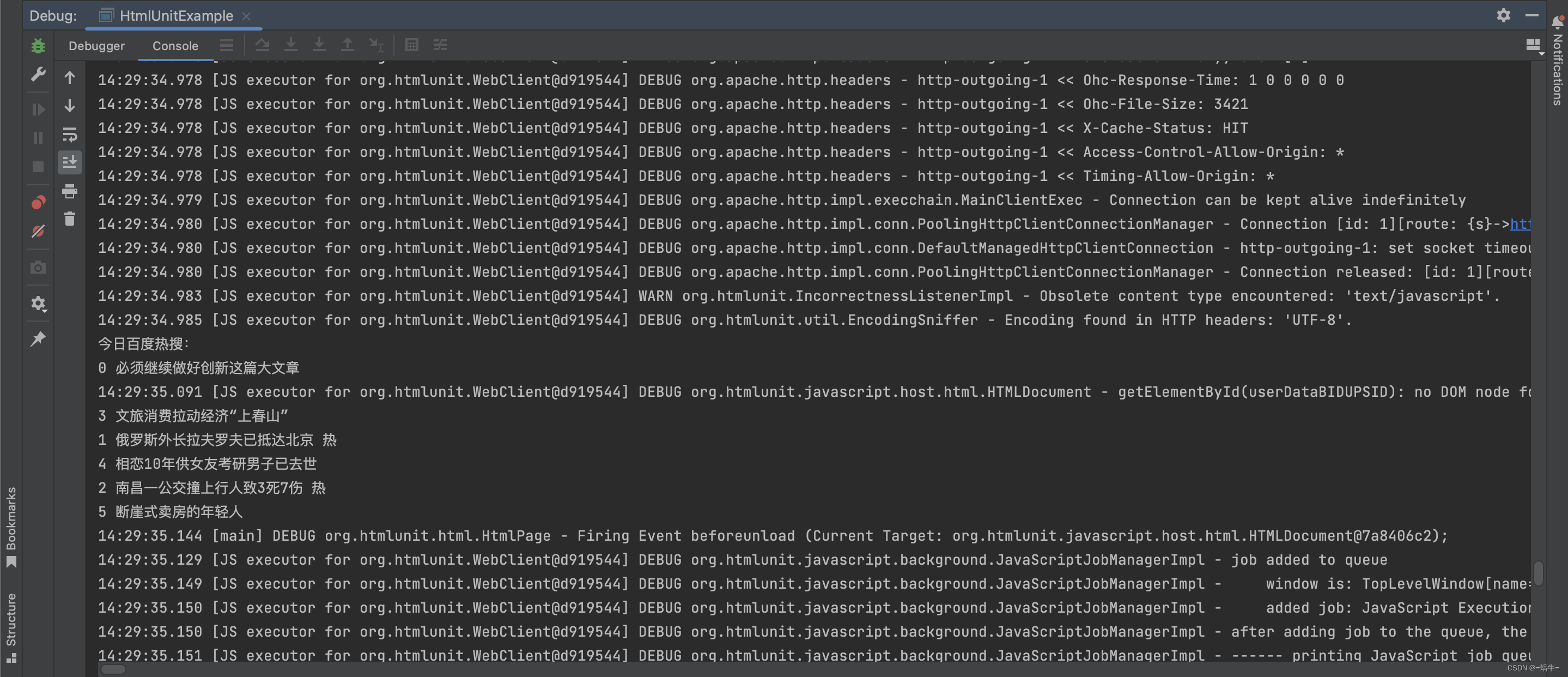This screenshot has width=1568, height=677.
Task: Click the Run to Cursor icon
Action: [x=376, y=45]
